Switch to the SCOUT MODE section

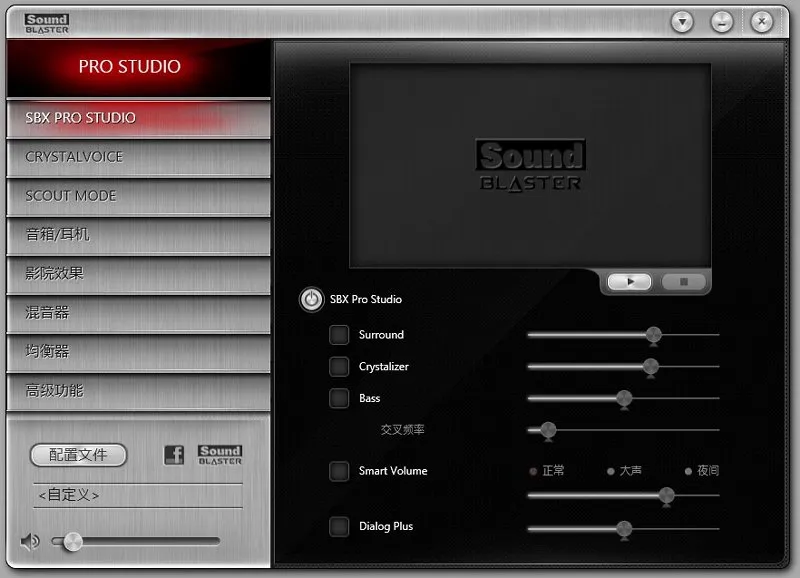pos(138,196)
